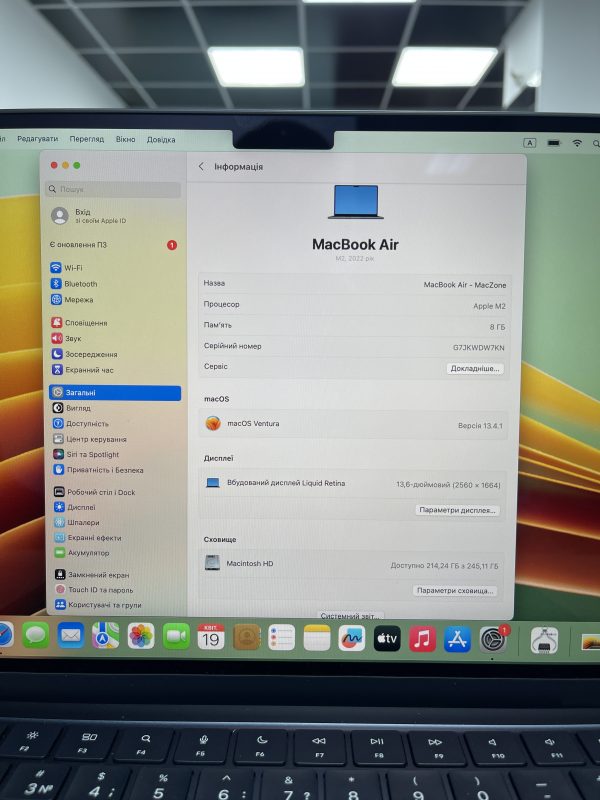Viewport: 600px width, 800px height.
Task: Open Зосередження focus settings
Action: coord(84,354)
